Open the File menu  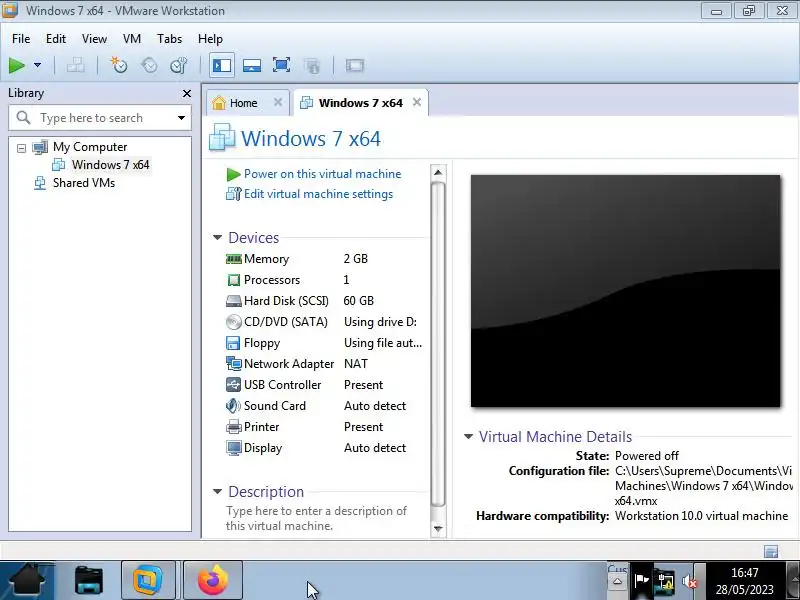[21, 39]
